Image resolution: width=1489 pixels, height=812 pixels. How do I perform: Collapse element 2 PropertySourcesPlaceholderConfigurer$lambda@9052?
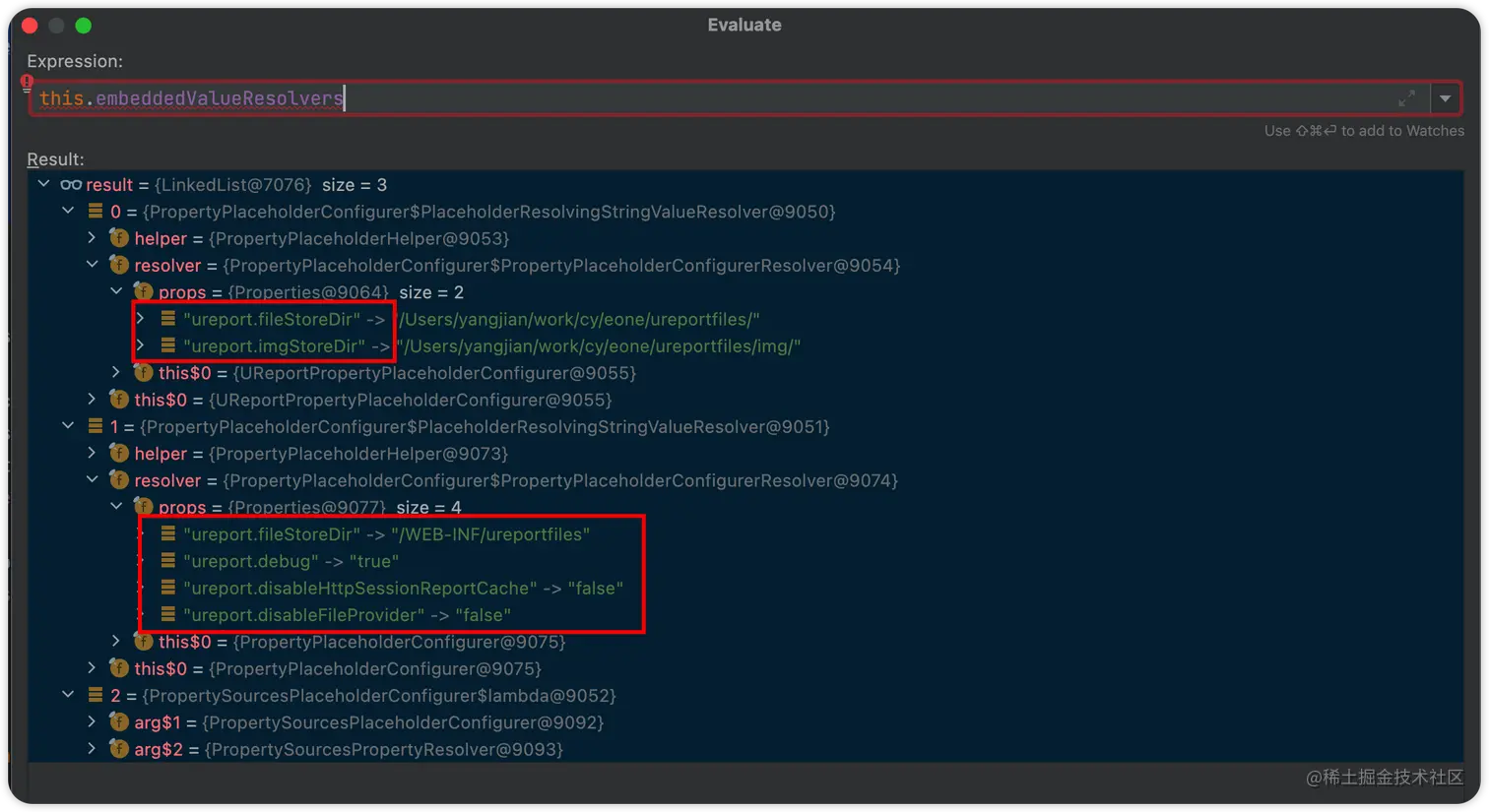68,695
